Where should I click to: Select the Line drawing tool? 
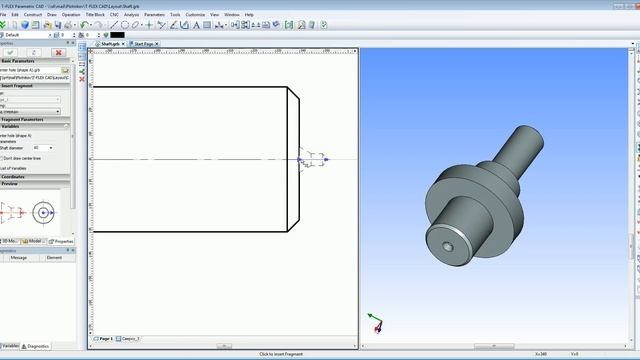114,25
